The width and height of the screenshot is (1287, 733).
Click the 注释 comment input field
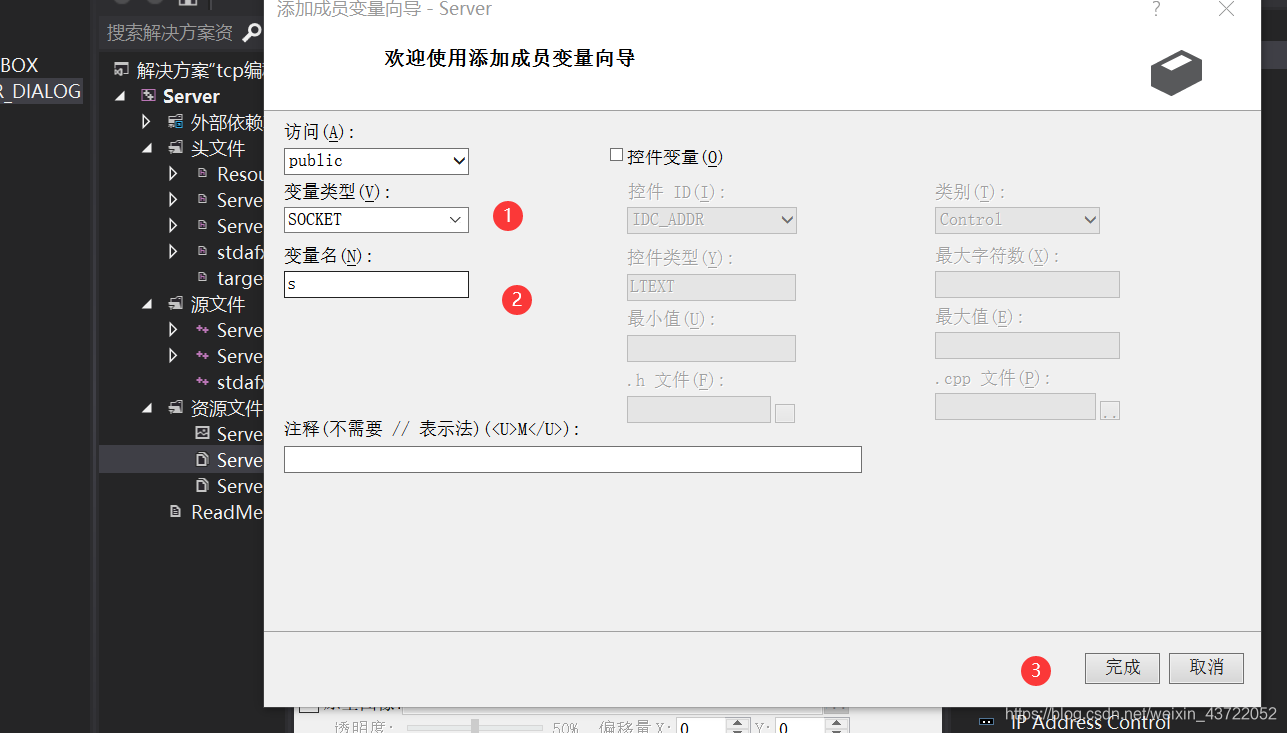coord(573,459)
